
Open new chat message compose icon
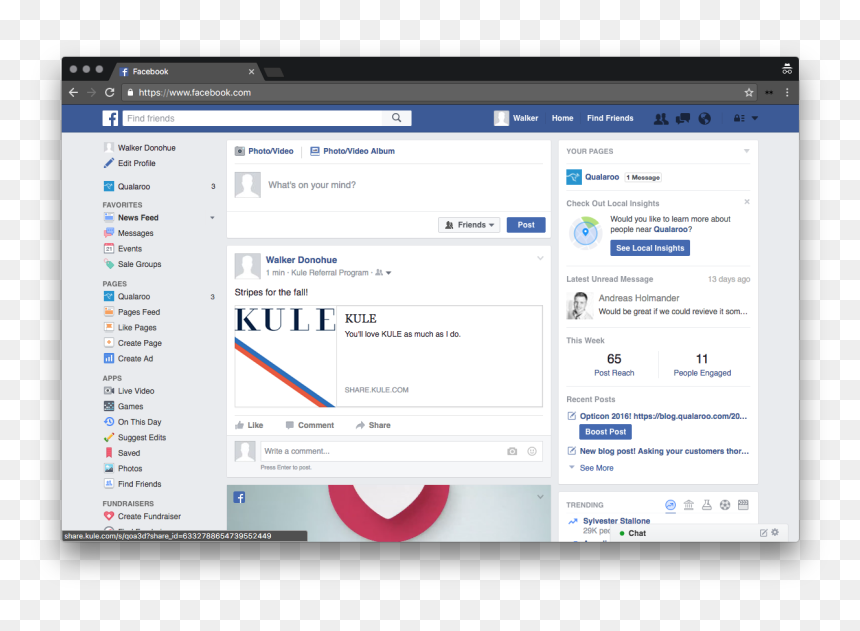[x=763, y=533]
